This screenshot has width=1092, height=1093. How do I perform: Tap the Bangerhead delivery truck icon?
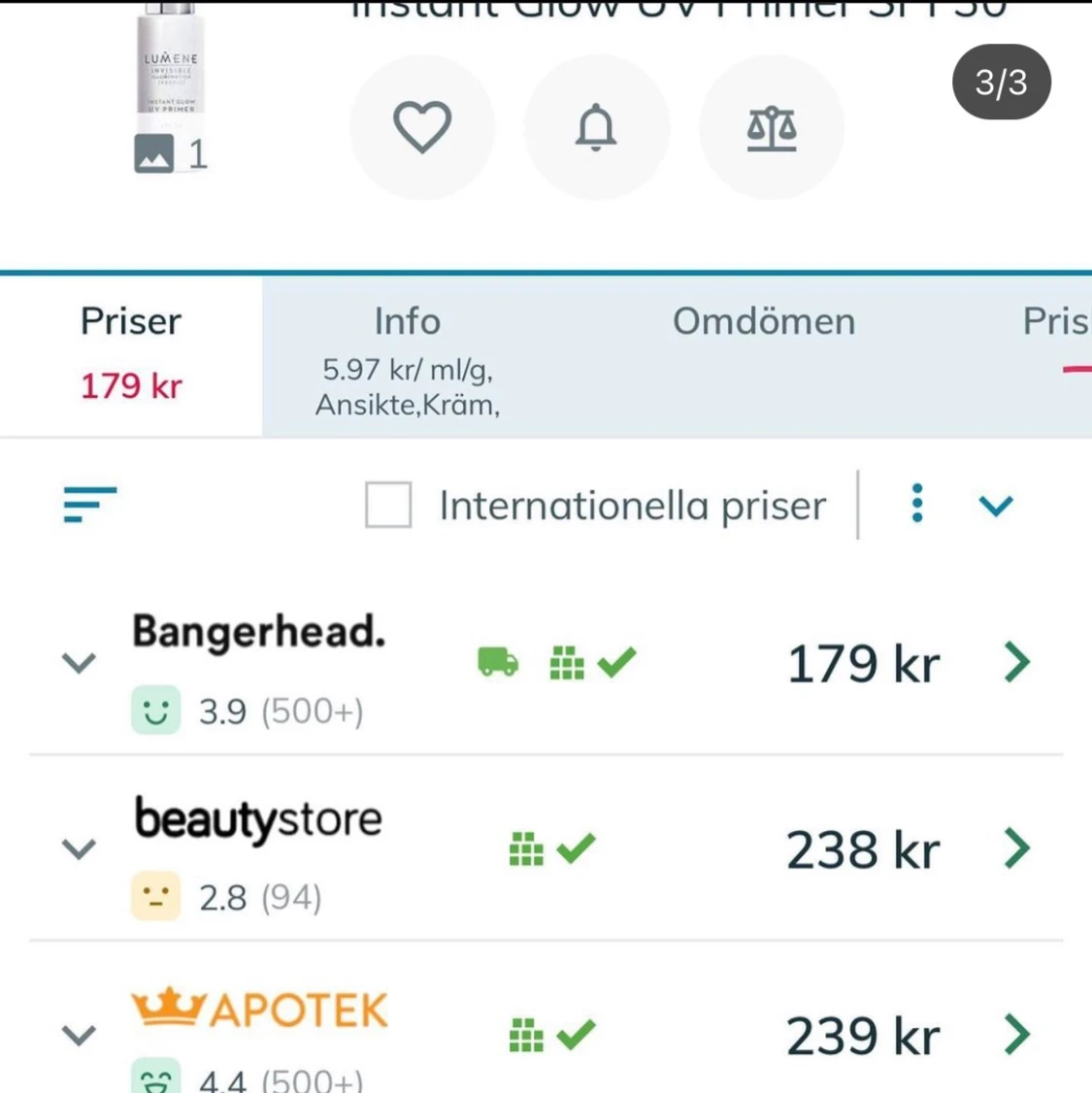coord(498,663)
